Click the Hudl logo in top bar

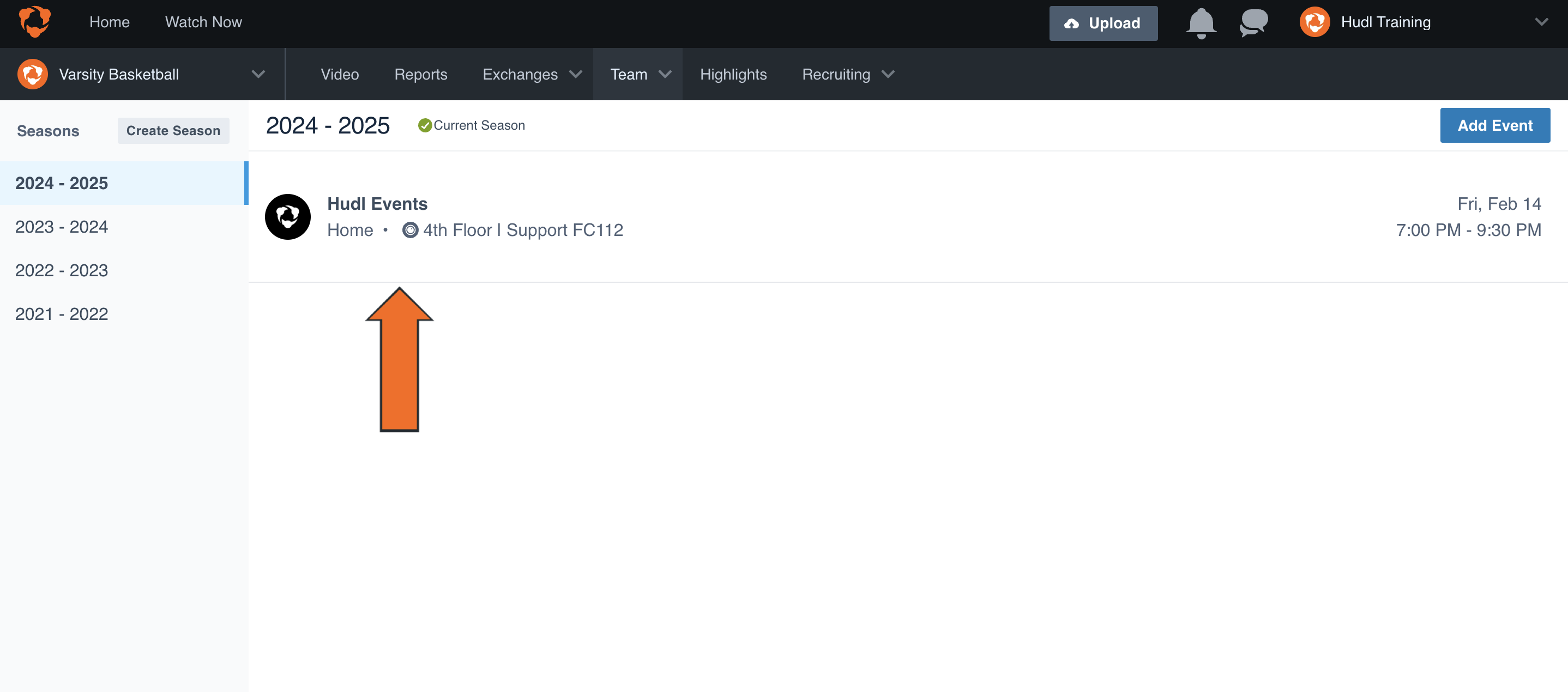(35, 22)
